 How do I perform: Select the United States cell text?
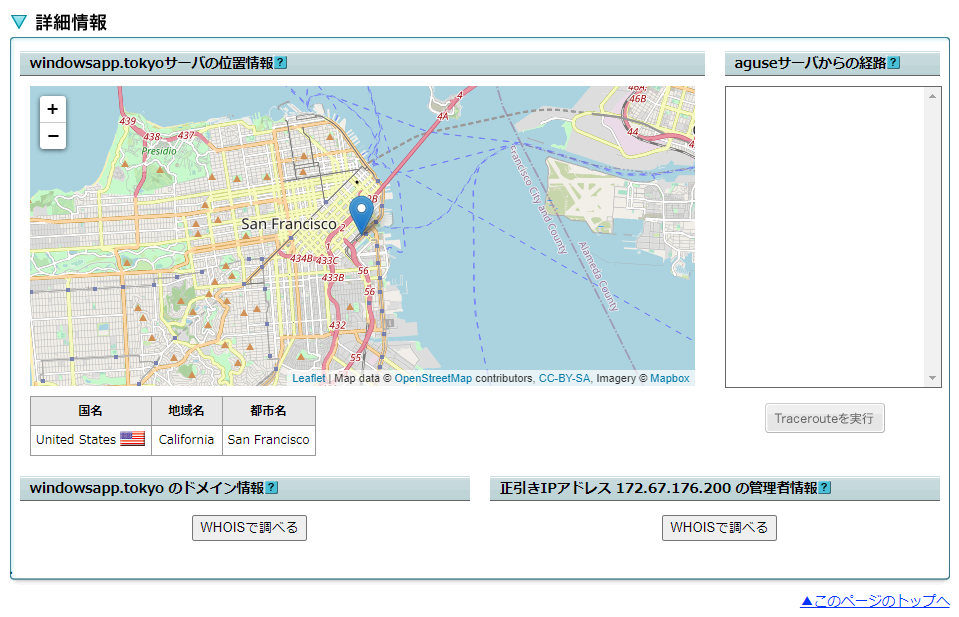click(76, 440)
